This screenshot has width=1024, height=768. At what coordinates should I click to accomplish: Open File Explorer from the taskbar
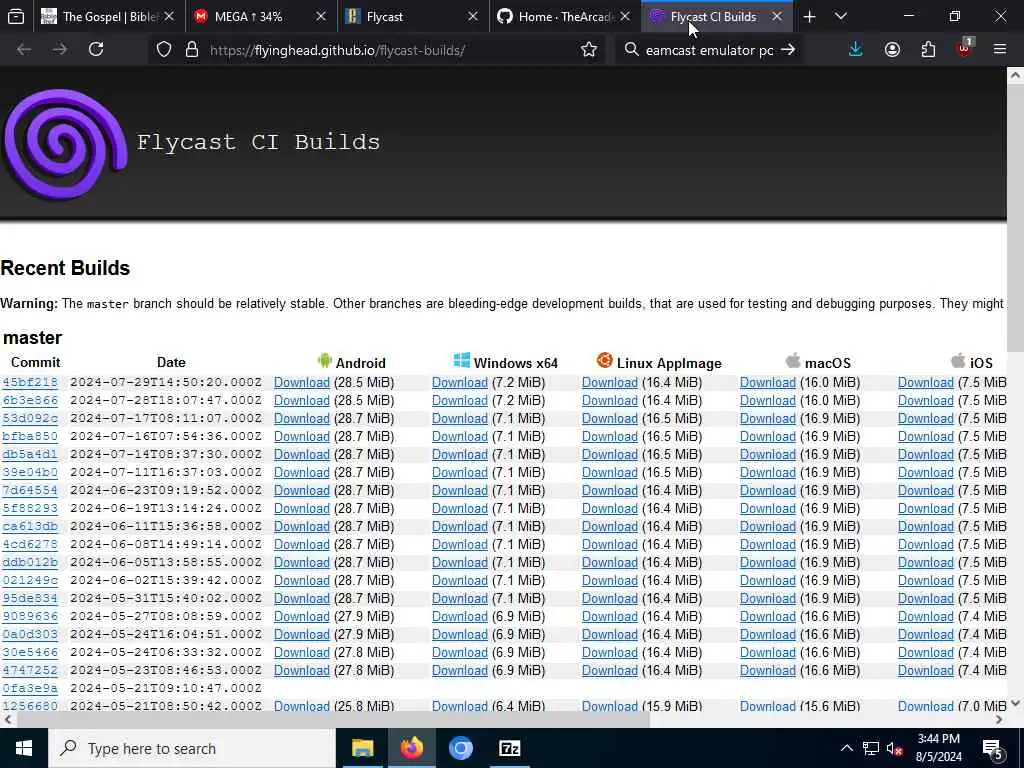click(362, 748)
